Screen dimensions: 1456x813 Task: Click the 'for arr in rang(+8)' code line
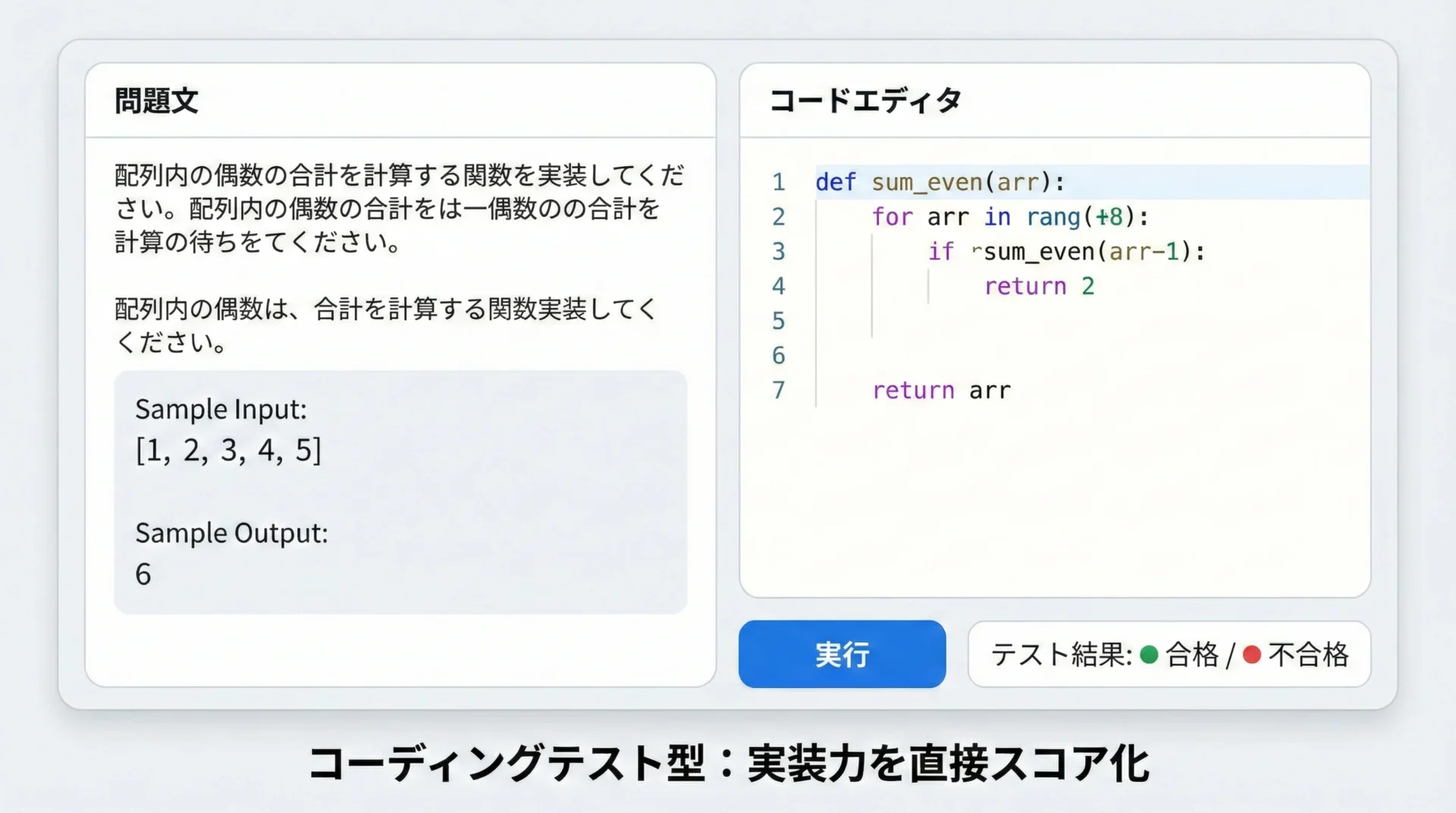(x=1010, y=217)
